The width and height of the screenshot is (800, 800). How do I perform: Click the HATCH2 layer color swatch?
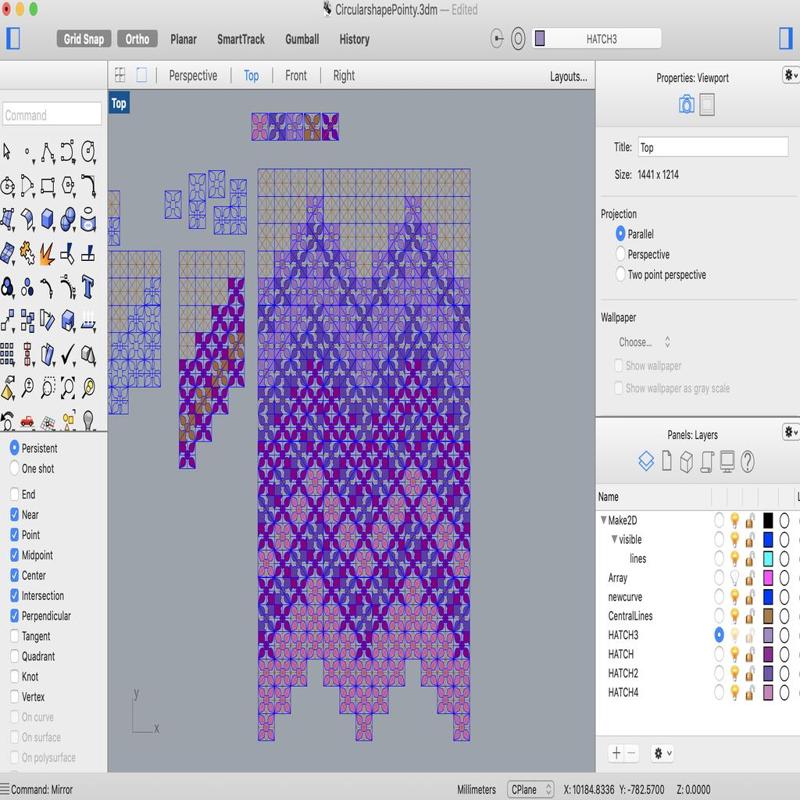click(x=768, y=673)
